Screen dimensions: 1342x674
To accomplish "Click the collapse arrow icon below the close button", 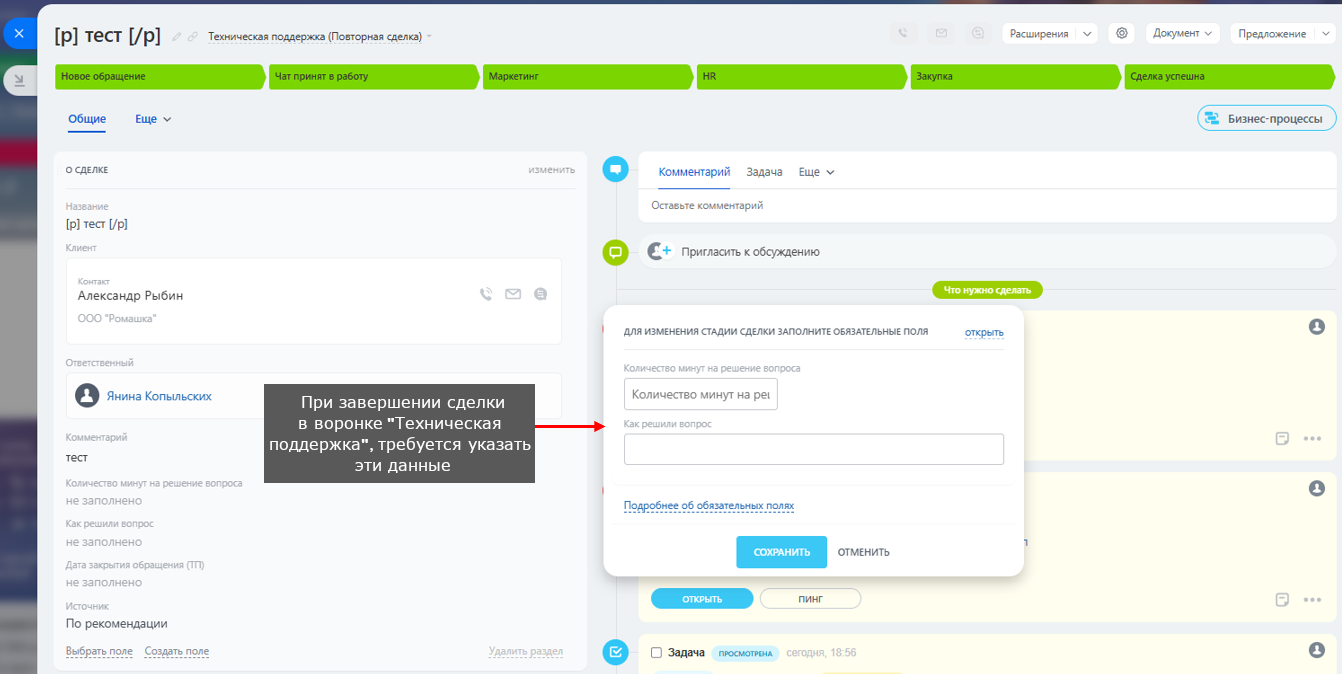I will point(19,80).
